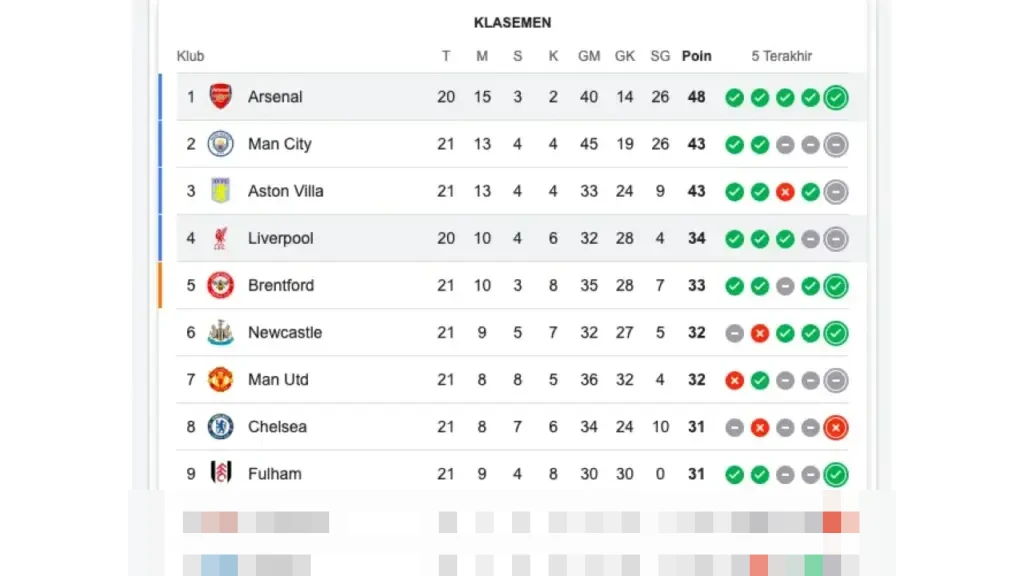Click the Arsenal club crest icon
1024x576 pixels.
220,97
